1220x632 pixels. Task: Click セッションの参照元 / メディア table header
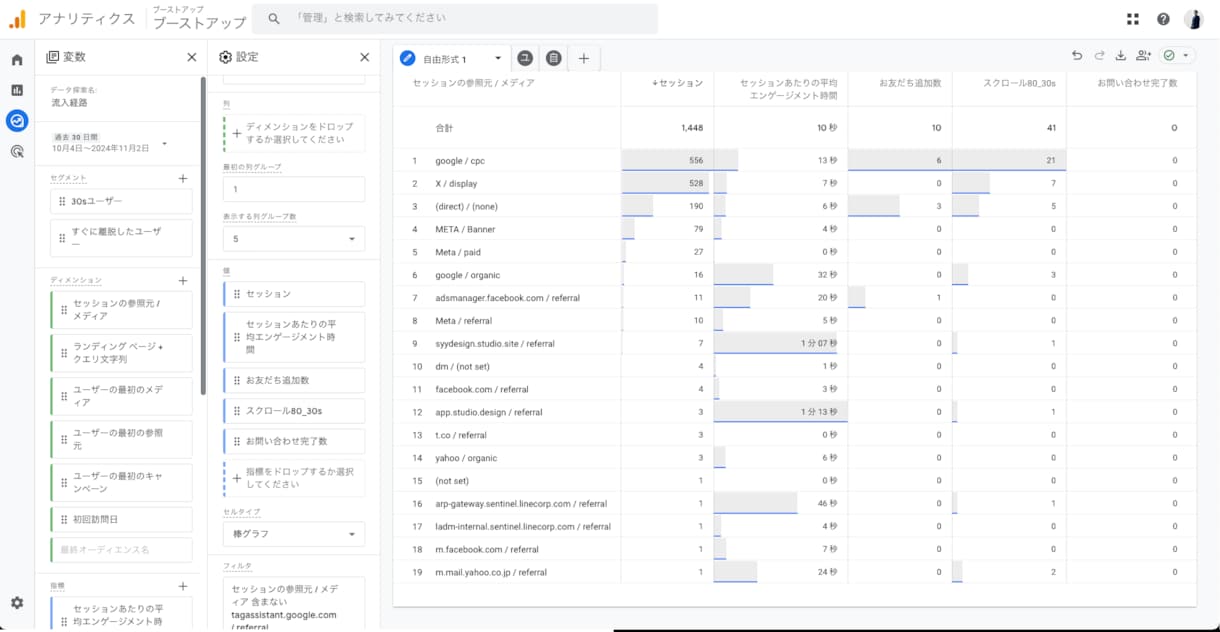click(474, 83)
